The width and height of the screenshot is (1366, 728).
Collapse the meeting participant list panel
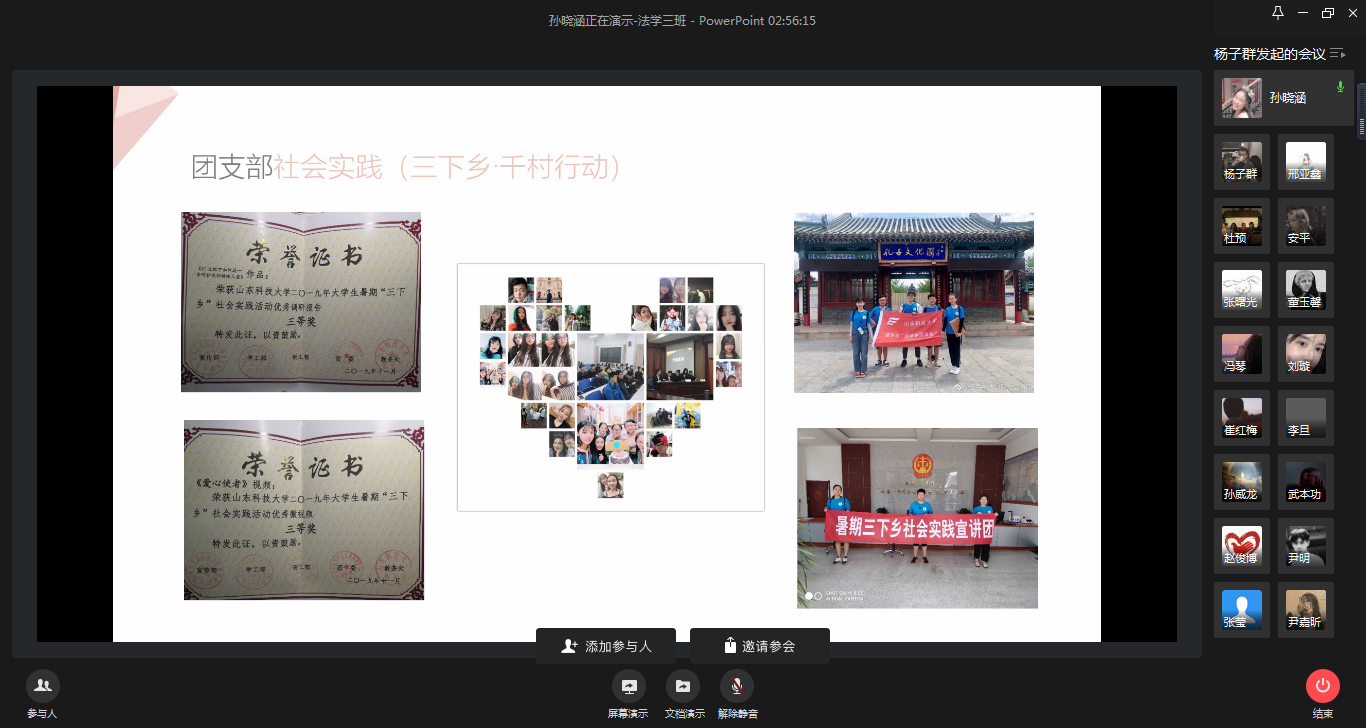point(1337,54)
